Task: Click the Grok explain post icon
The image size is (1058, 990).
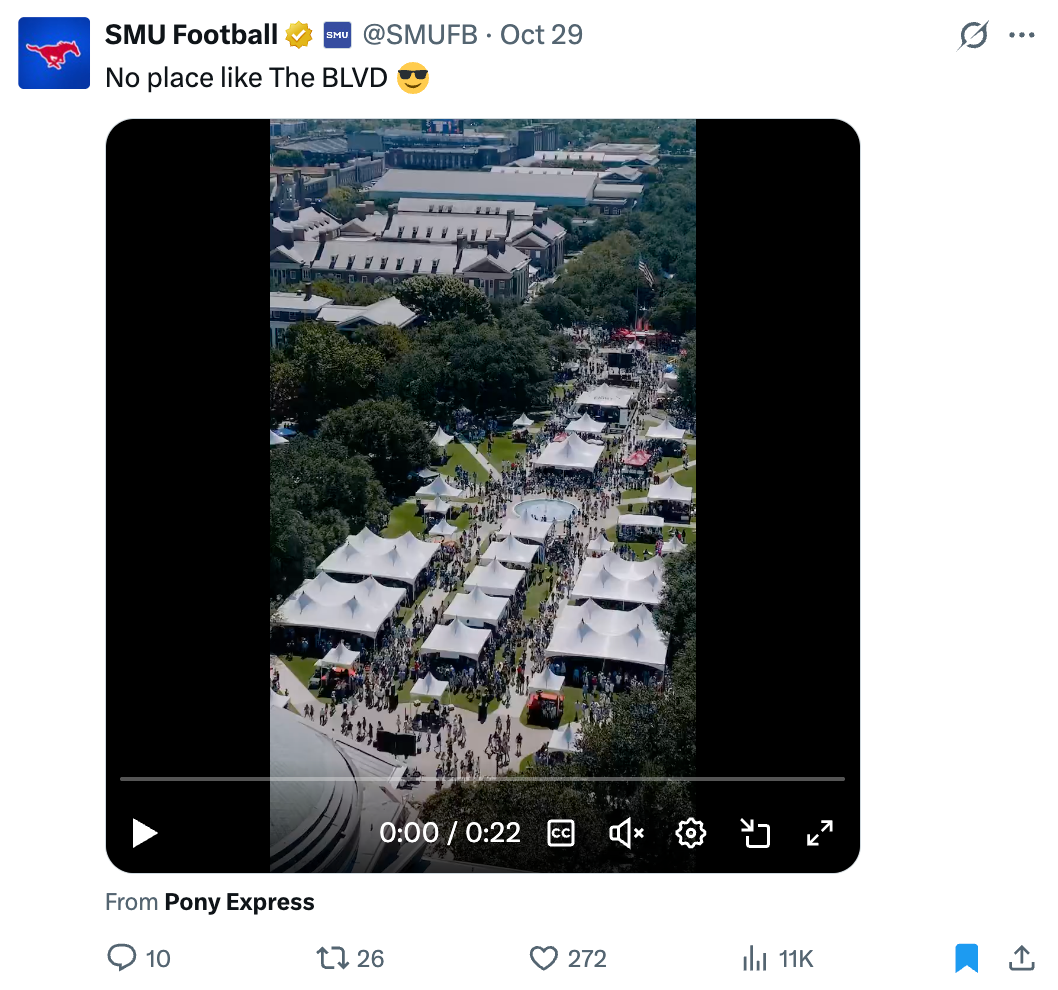Action: (973, 36)
